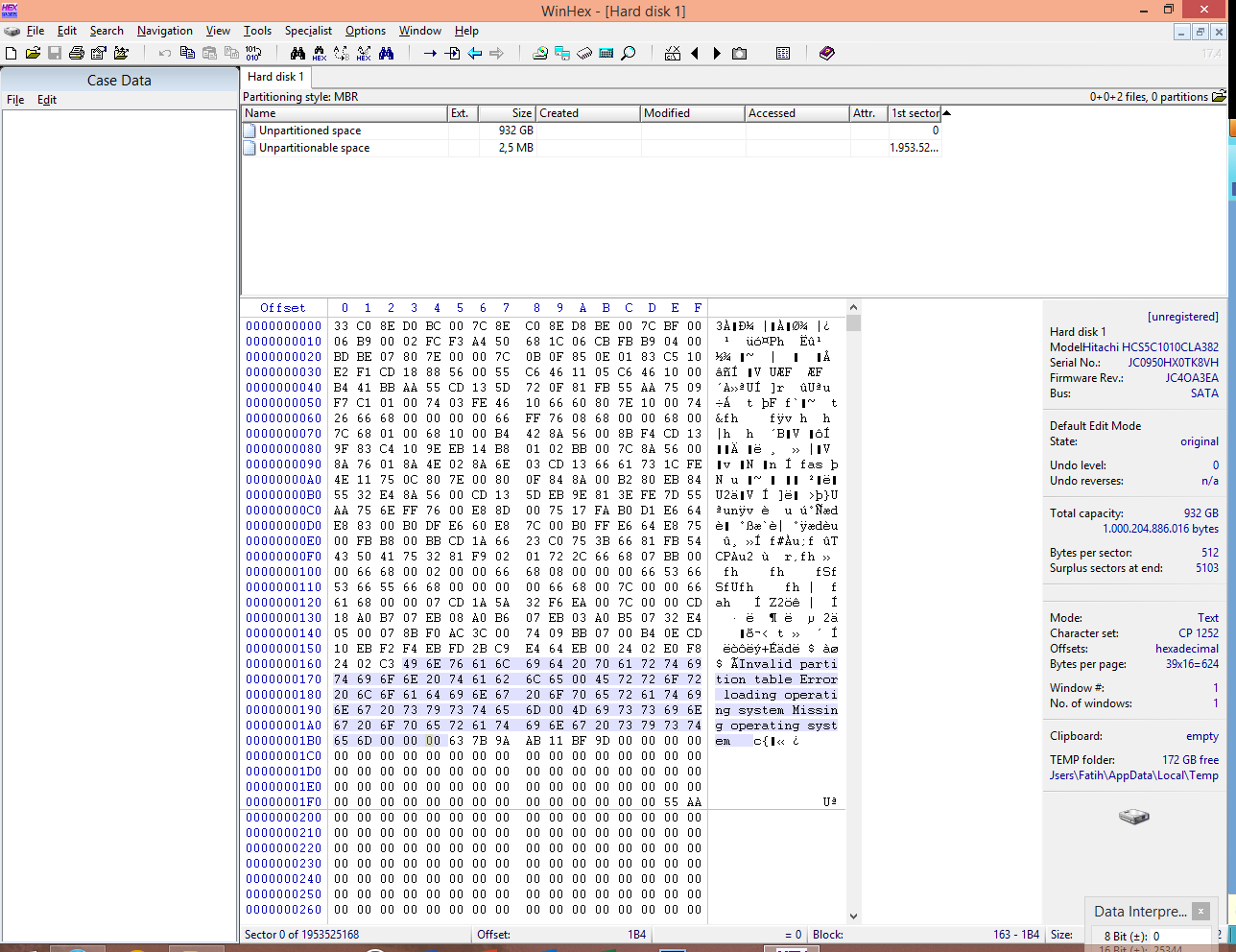Click the Copy Block toolbar icon
The width and height of the screenshot is (1236, 952).
[x=187, y=54]
